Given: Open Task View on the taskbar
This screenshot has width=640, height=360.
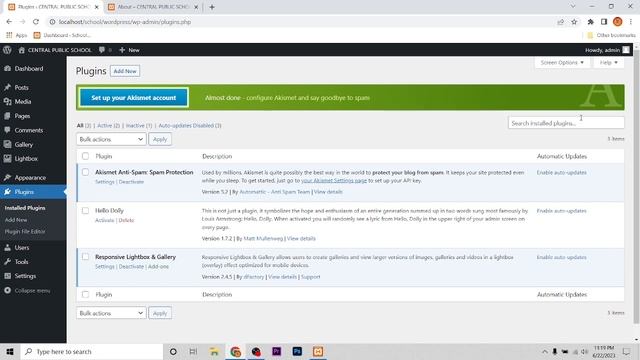Looking at the screenshot, I should pos(193,351).
